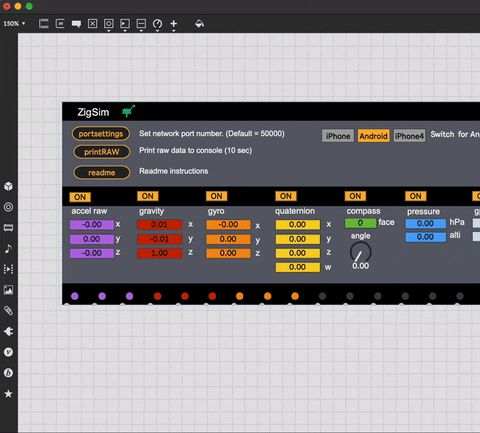Open the paperclip Snippets in sidebar

coord(8,311)
